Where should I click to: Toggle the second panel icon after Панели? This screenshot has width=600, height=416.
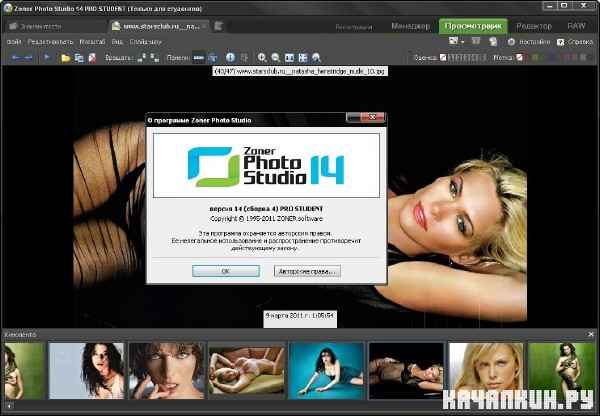(213, 58)
